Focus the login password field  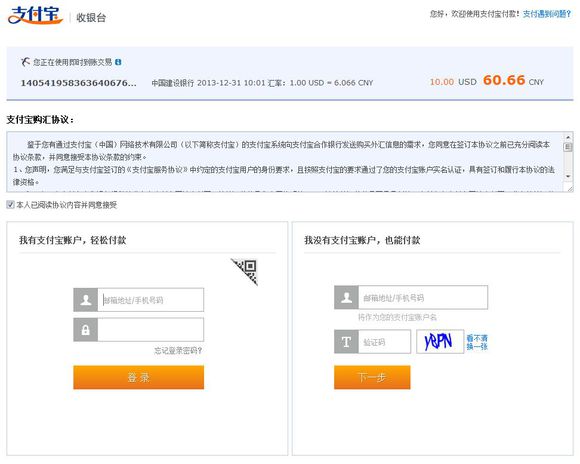151,329
